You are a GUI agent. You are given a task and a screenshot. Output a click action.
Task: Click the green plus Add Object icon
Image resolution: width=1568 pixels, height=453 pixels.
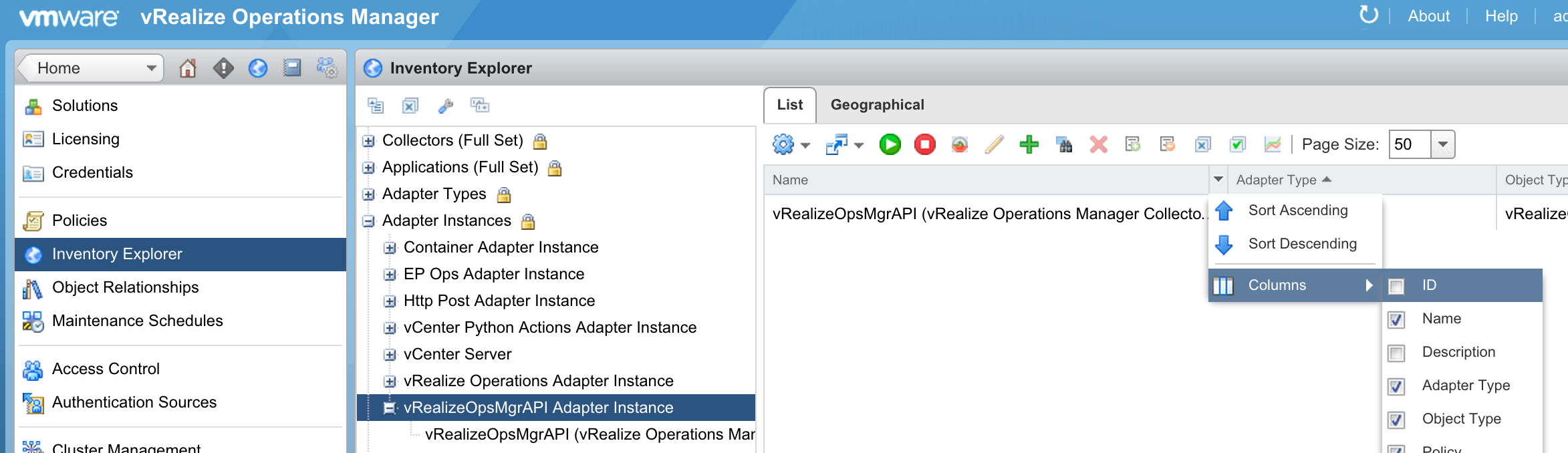(x=1029, y=144)
